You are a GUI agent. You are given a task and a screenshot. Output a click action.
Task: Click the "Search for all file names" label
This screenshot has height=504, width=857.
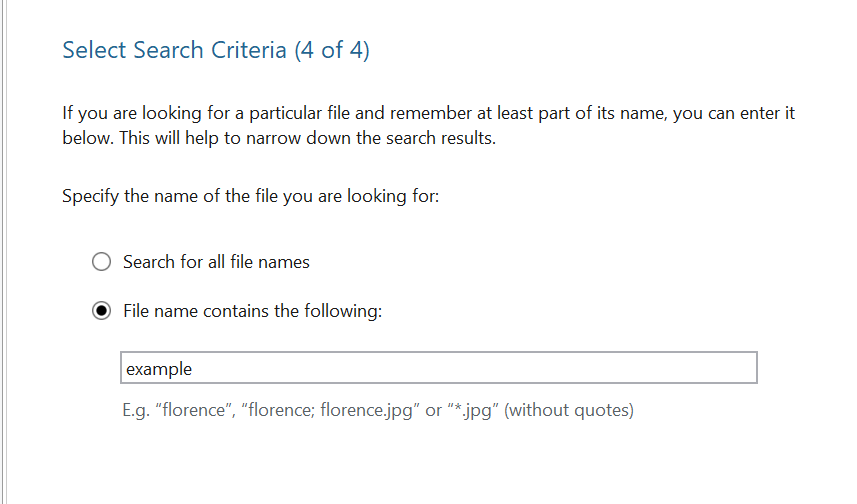click(216, 262)
